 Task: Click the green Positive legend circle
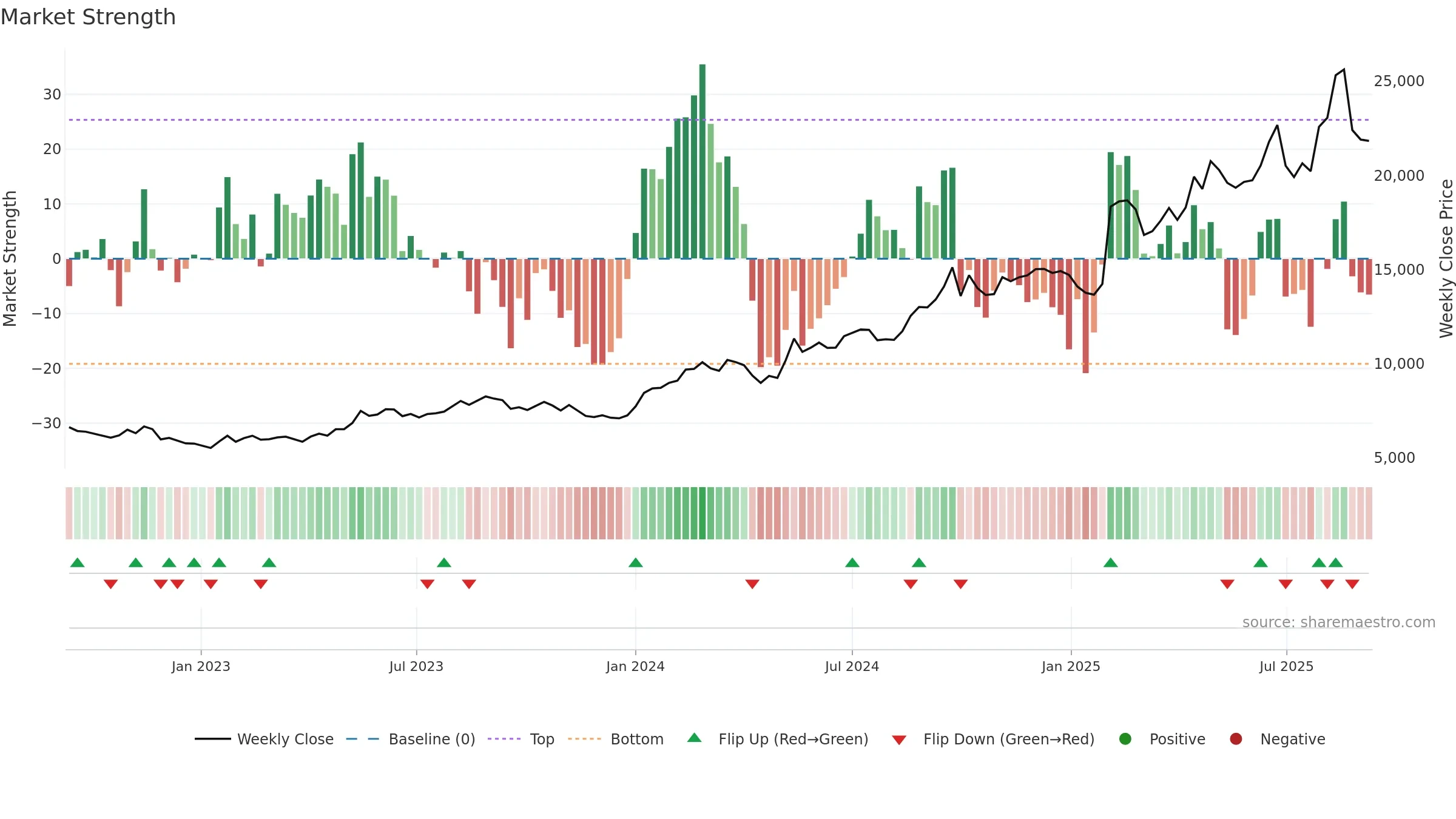coord(1125,739)
